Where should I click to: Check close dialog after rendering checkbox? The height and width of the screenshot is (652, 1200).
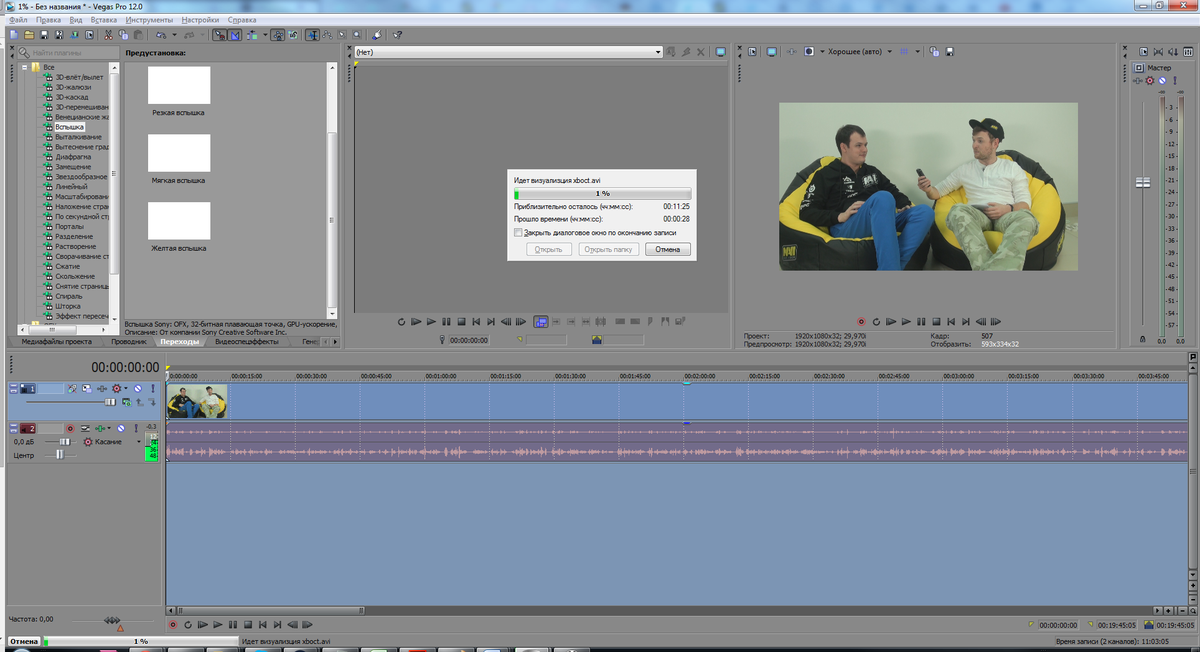point(518,232)
